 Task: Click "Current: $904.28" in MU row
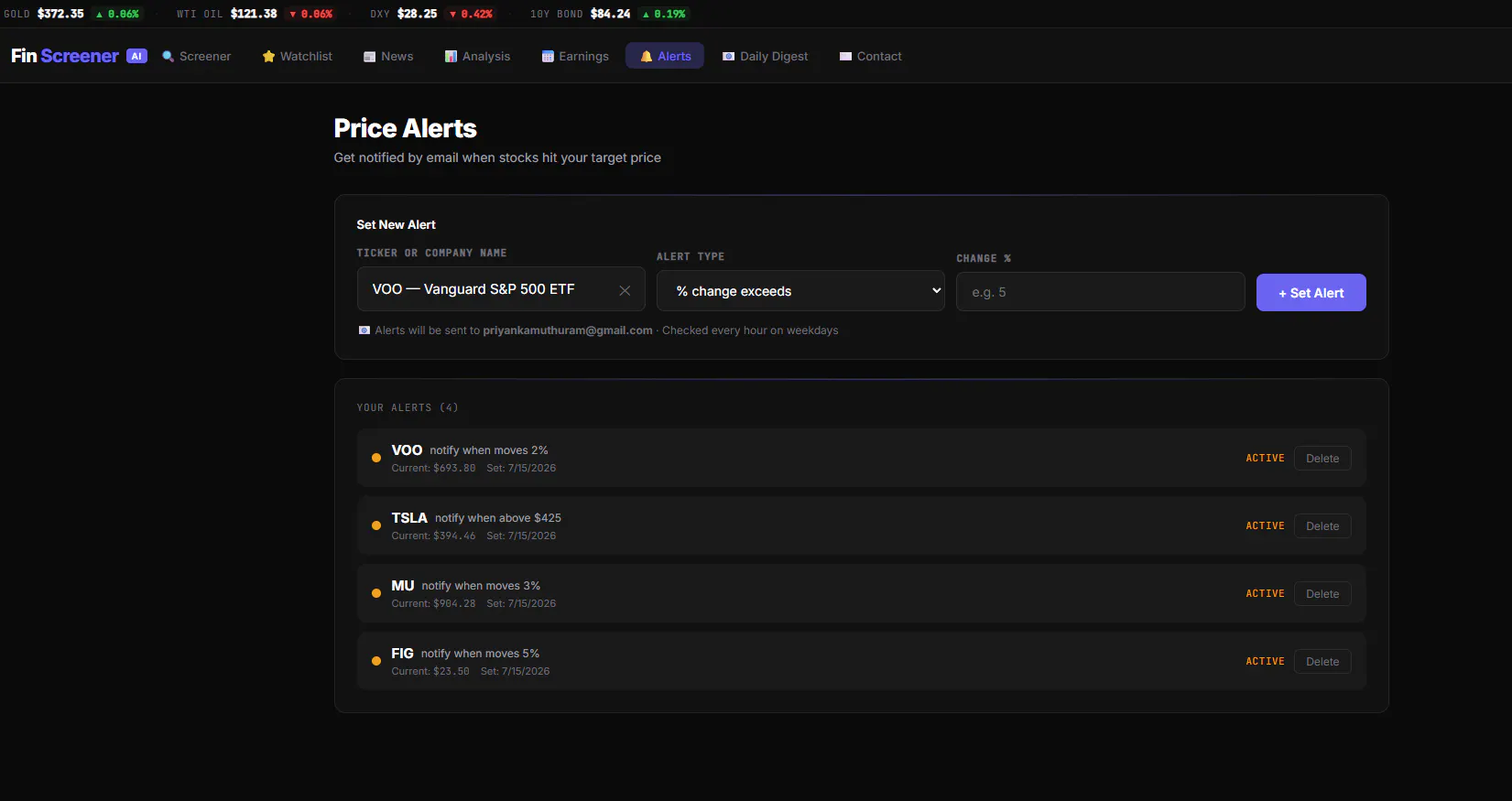click(433, 603)
